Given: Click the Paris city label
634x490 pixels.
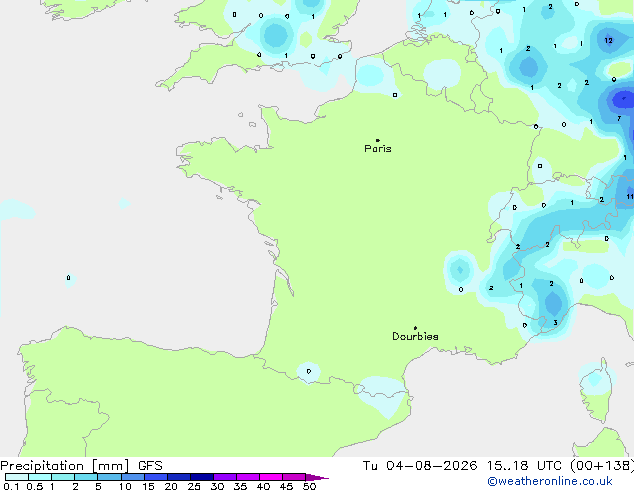Looking at the screenshot, I should [x=378, y=149].
